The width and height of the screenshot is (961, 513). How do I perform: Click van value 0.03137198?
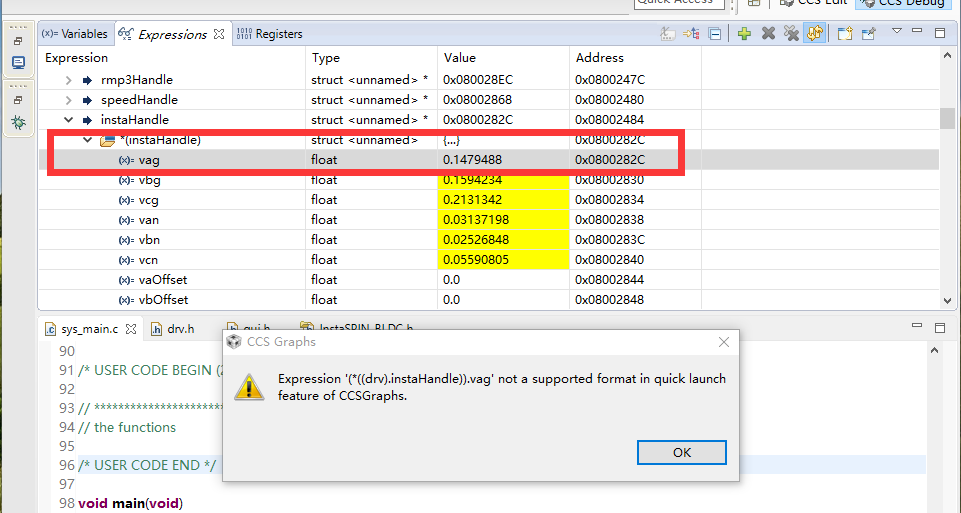[x=476, y=219]
